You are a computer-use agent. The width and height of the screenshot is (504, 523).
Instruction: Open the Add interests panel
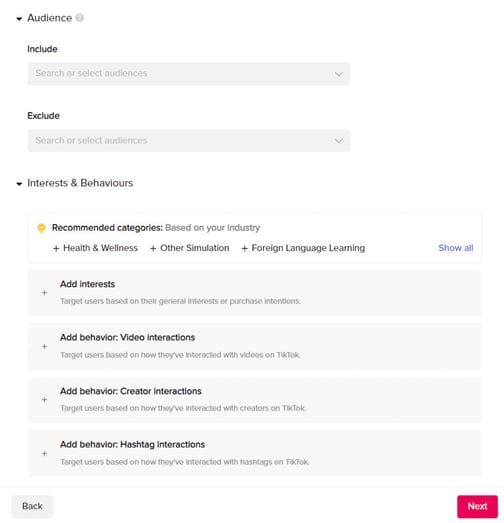pyautogui.click(x=255, y=293)
